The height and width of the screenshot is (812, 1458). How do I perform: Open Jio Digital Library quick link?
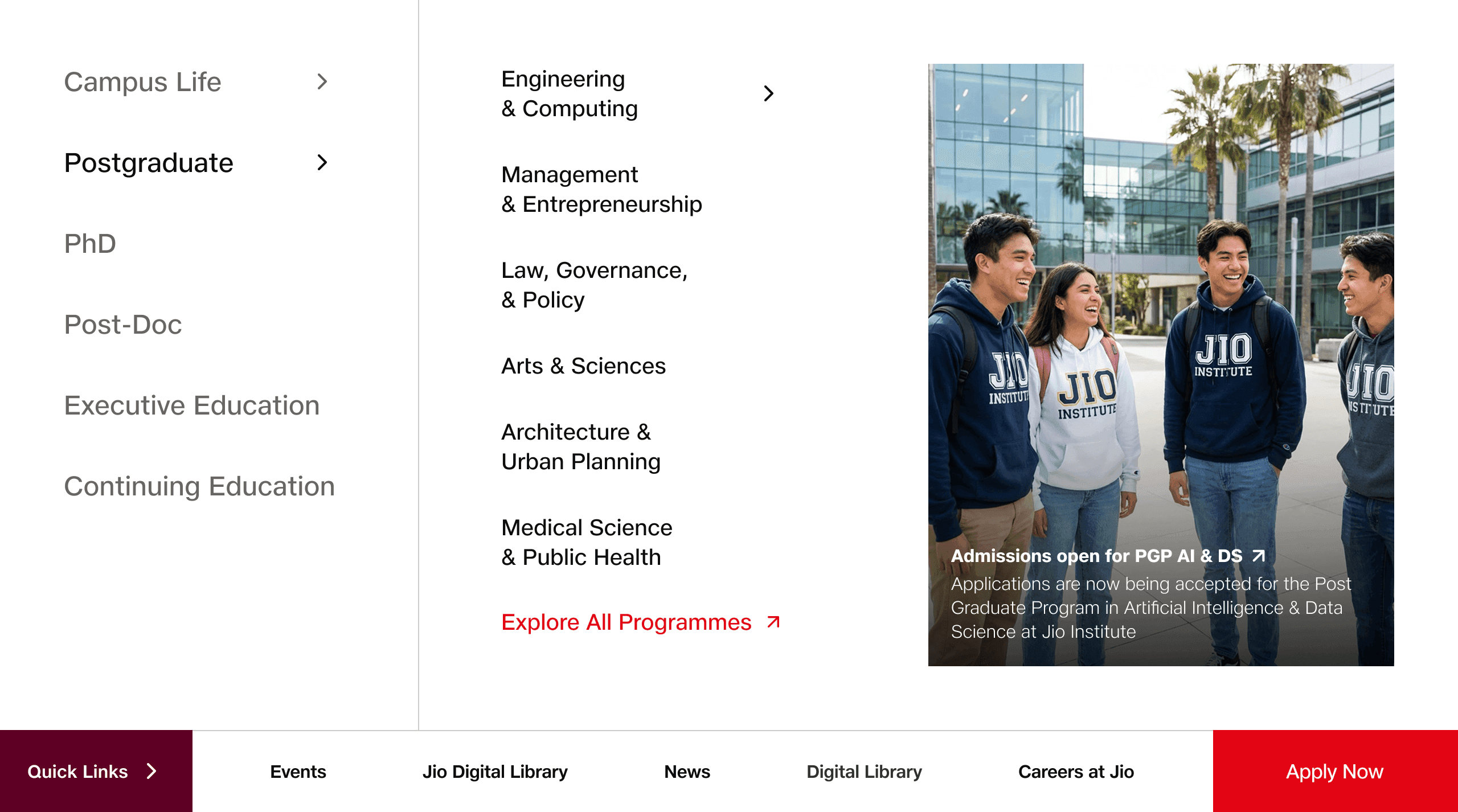(495, 772)
